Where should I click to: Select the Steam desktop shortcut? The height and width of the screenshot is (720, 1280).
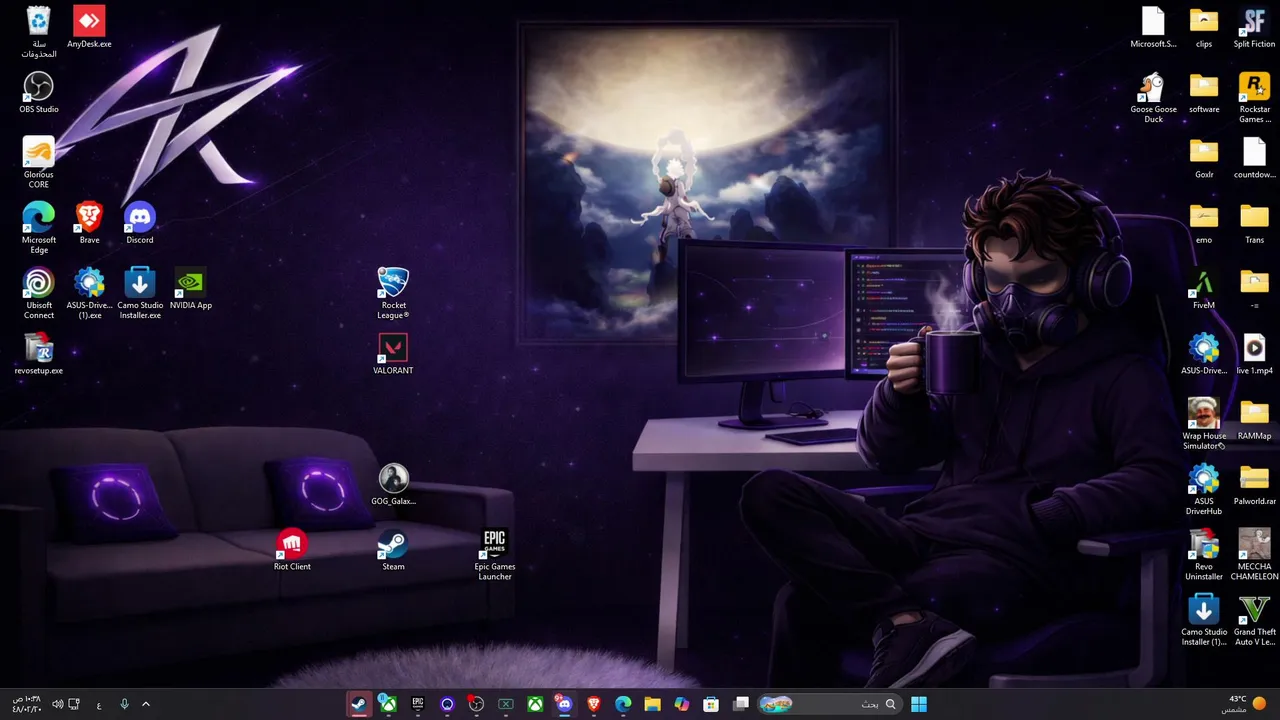pyautogui.click(x=393, y=550)
